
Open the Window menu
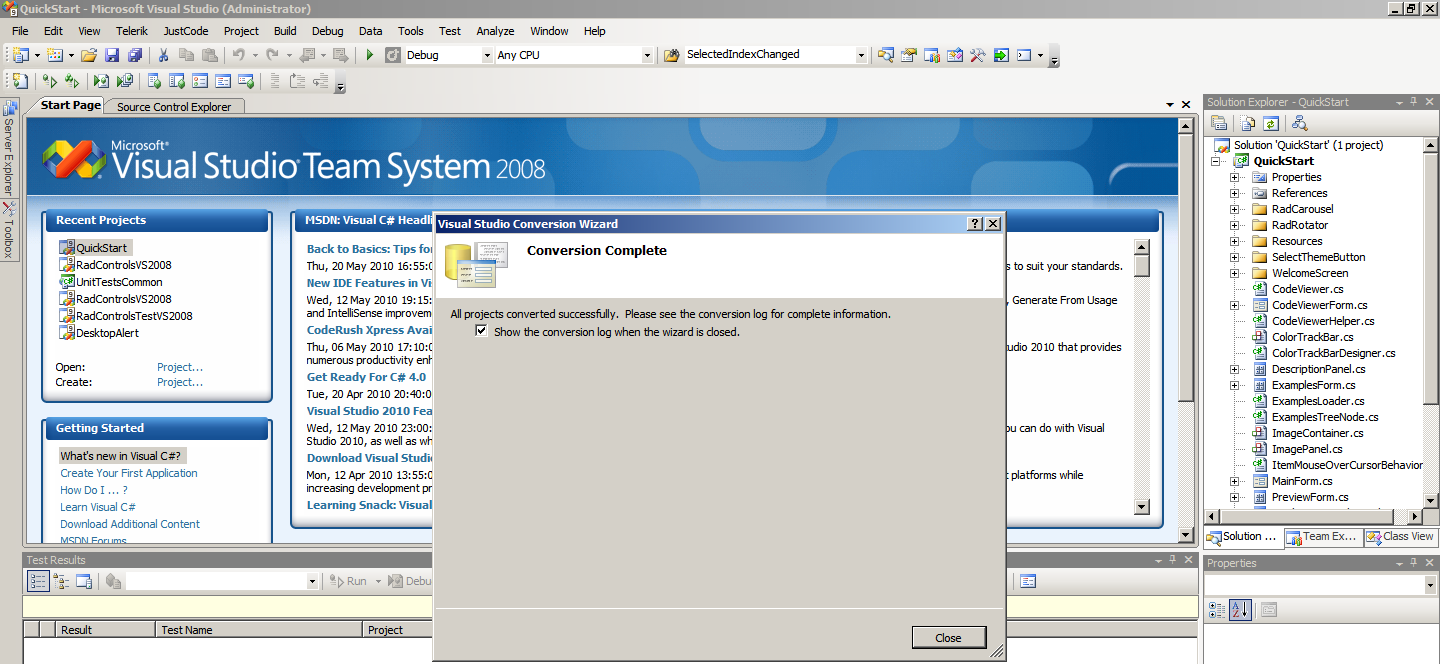[x=550, y=31]
